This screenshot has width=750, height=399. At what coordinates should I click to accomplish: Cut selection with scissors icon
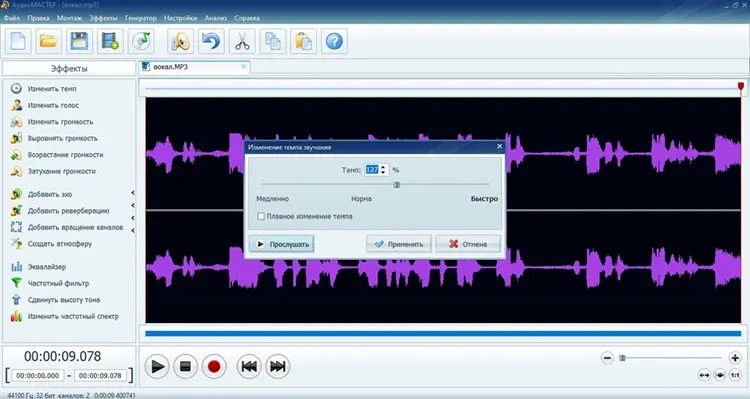click(242, 41)
